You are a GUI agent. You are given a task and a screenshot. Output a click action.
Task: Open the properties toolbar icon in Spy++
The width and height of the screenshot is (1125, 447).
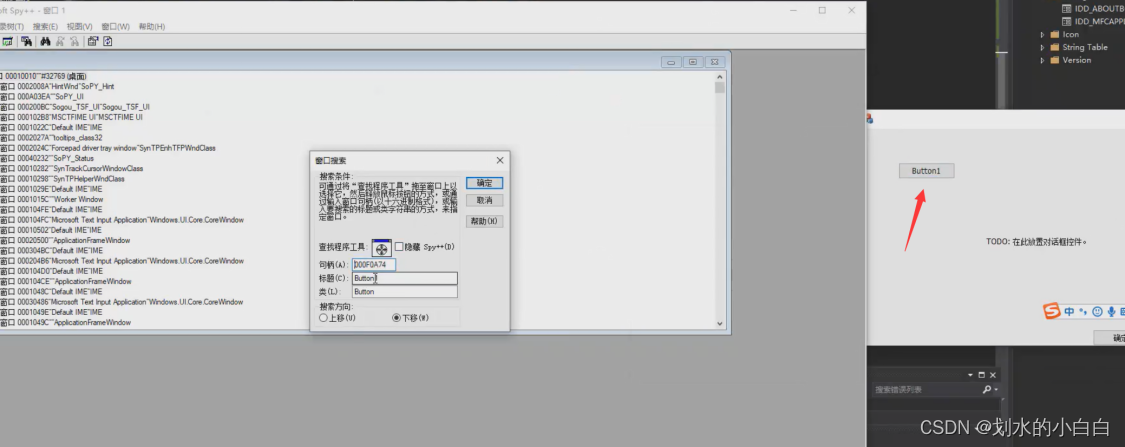click(93, 42)
